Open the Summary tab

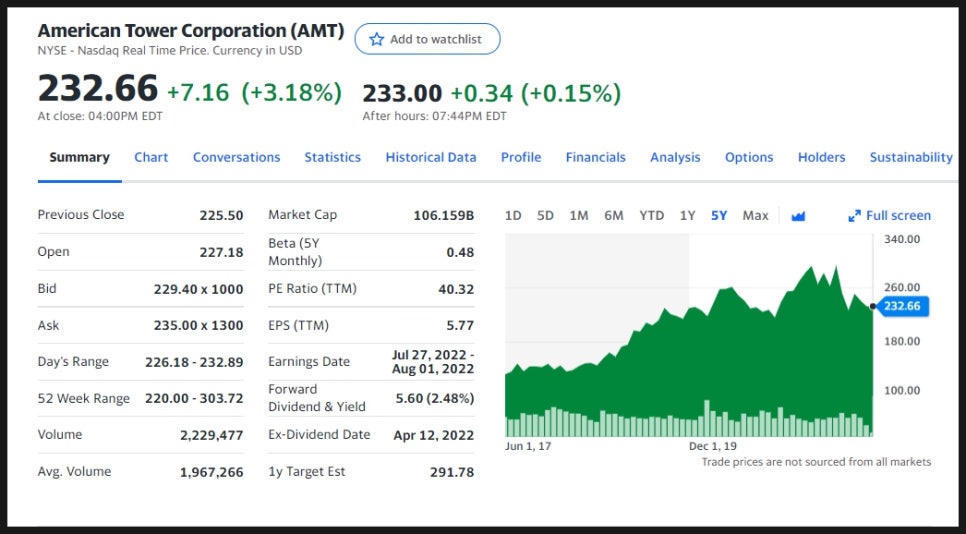79,158
